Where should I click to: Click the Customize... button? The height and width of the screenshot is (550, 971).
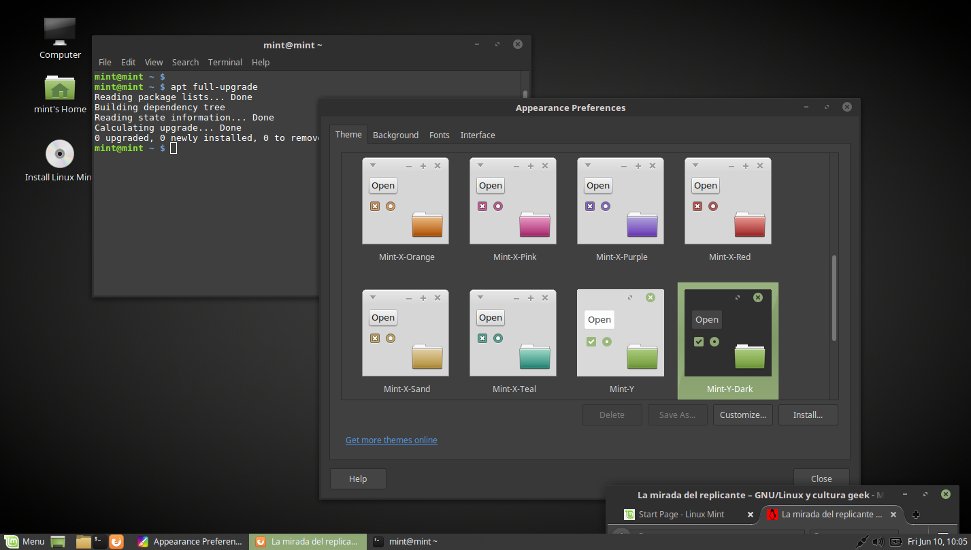coord(742,414)
